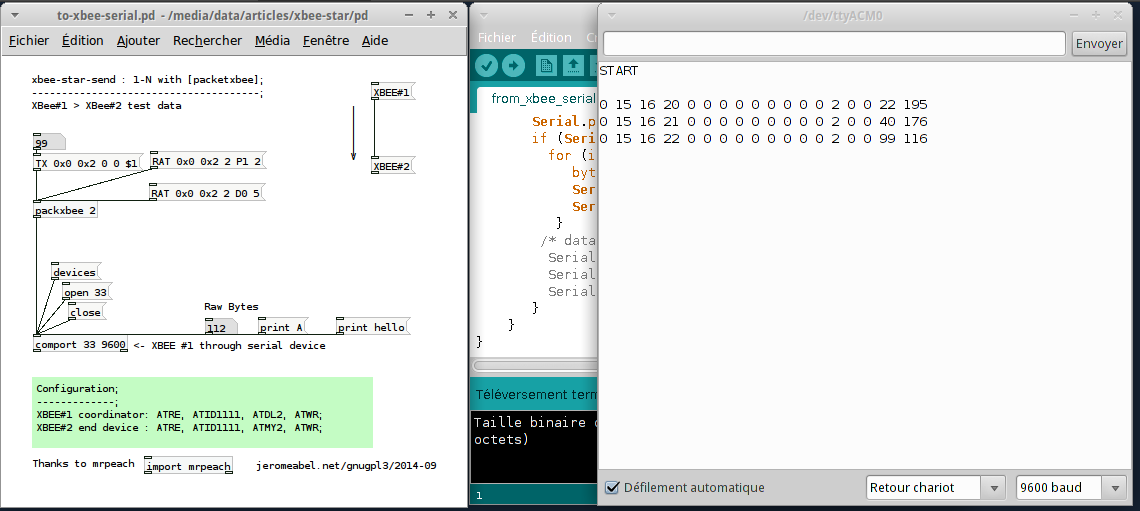Click the START line in serial output
This screenshot has width=1140, height=511.
tap(619, 71)
